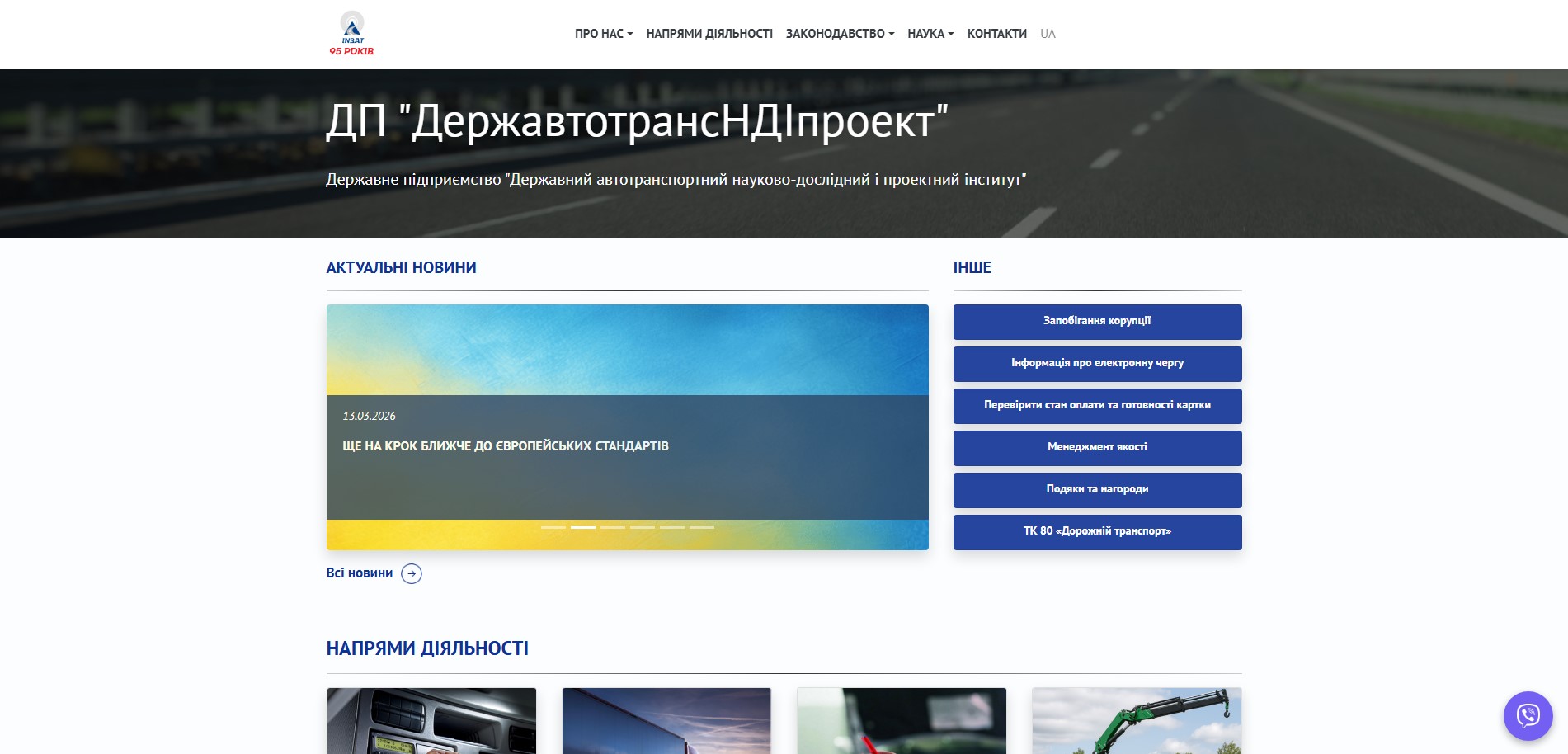Click the green crane truck thumbnail

1137,720
